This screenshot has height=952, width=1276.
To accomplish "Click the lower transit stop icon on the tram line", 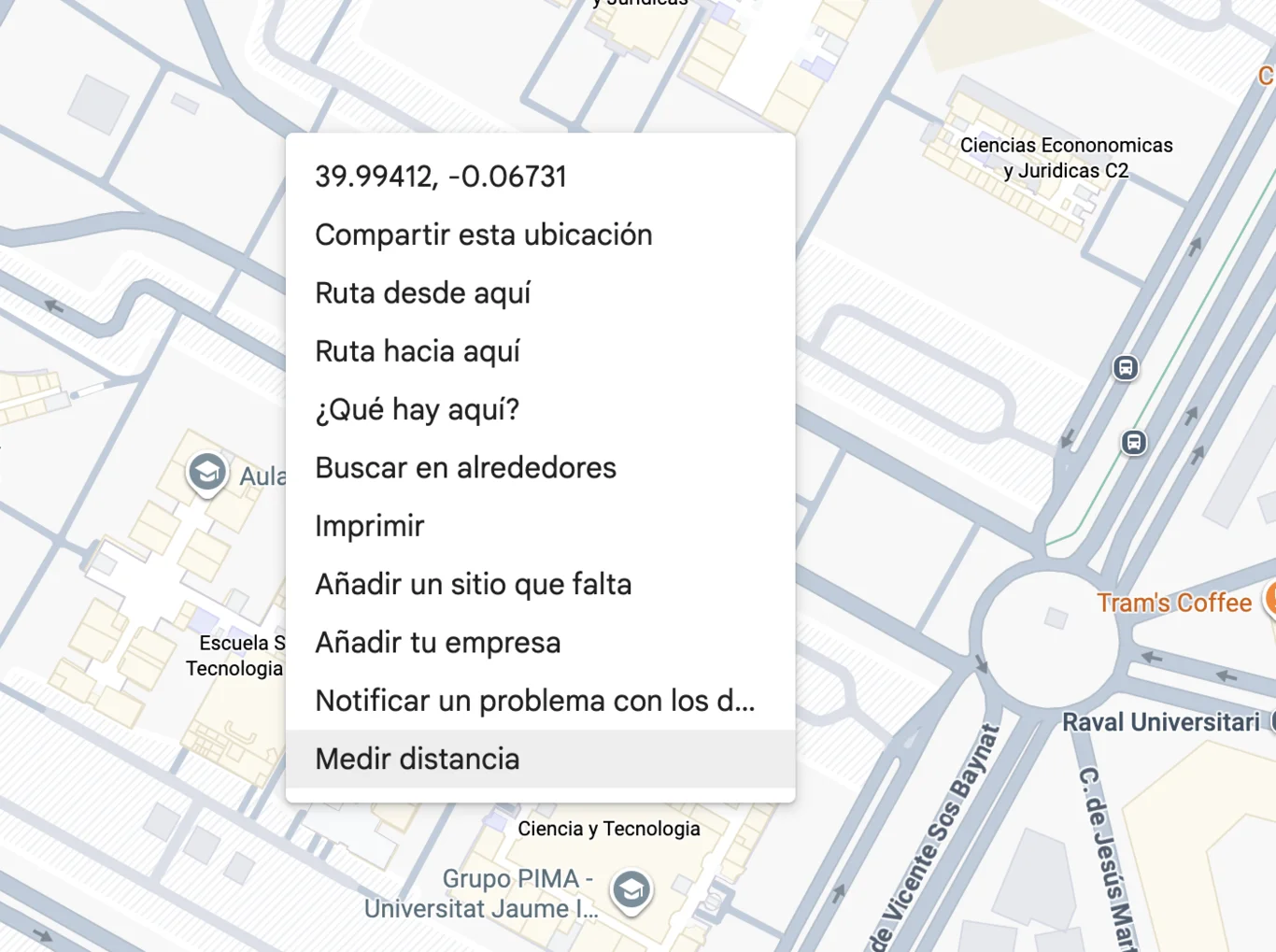I will click(x=1133, y=444).
